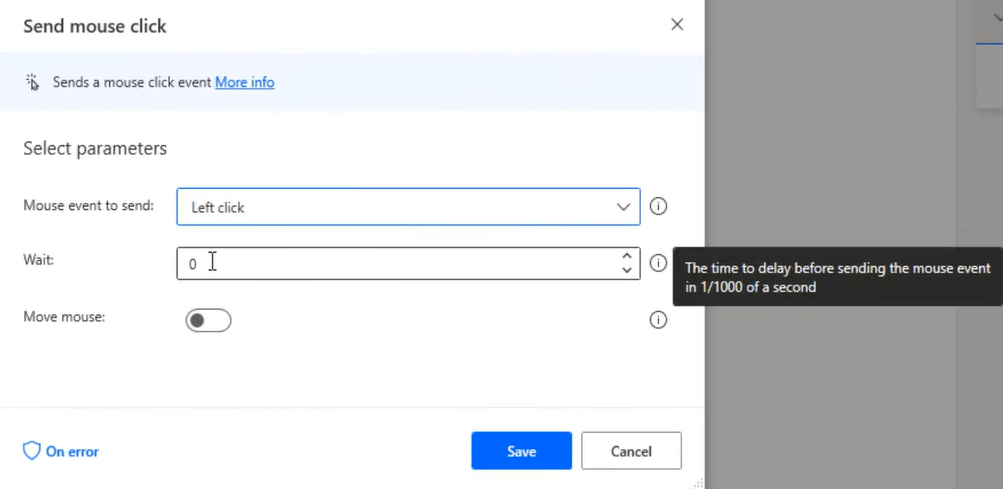Click the dialog resize grip in corner

pos(698,483)
